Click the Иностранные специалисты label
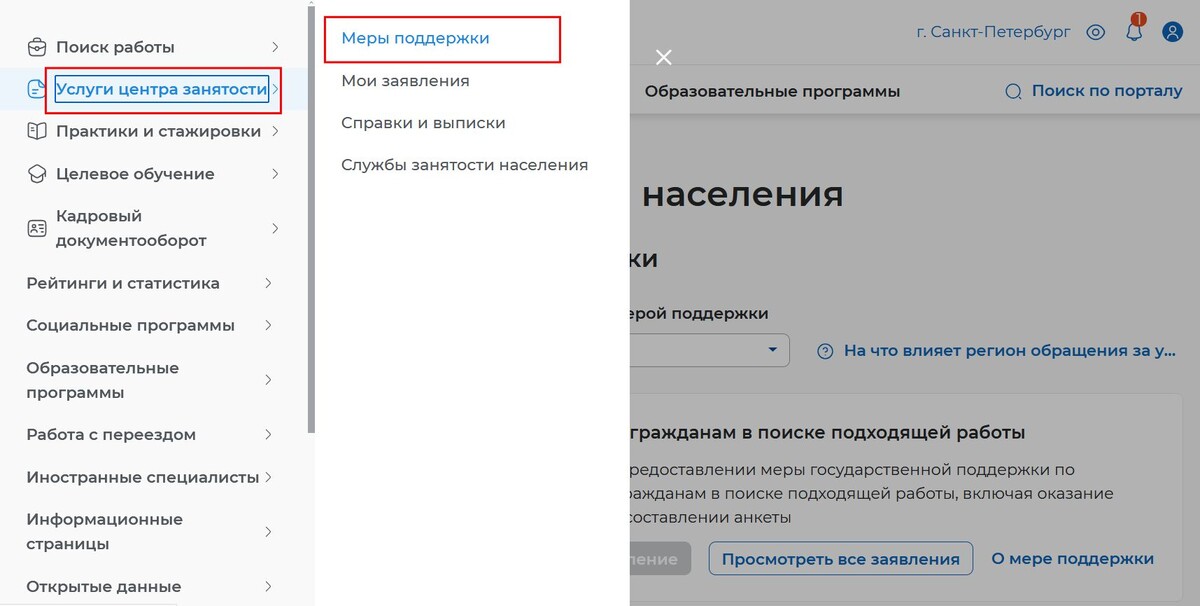Viewport: 1200px width, 606px height. click(142, 477)
